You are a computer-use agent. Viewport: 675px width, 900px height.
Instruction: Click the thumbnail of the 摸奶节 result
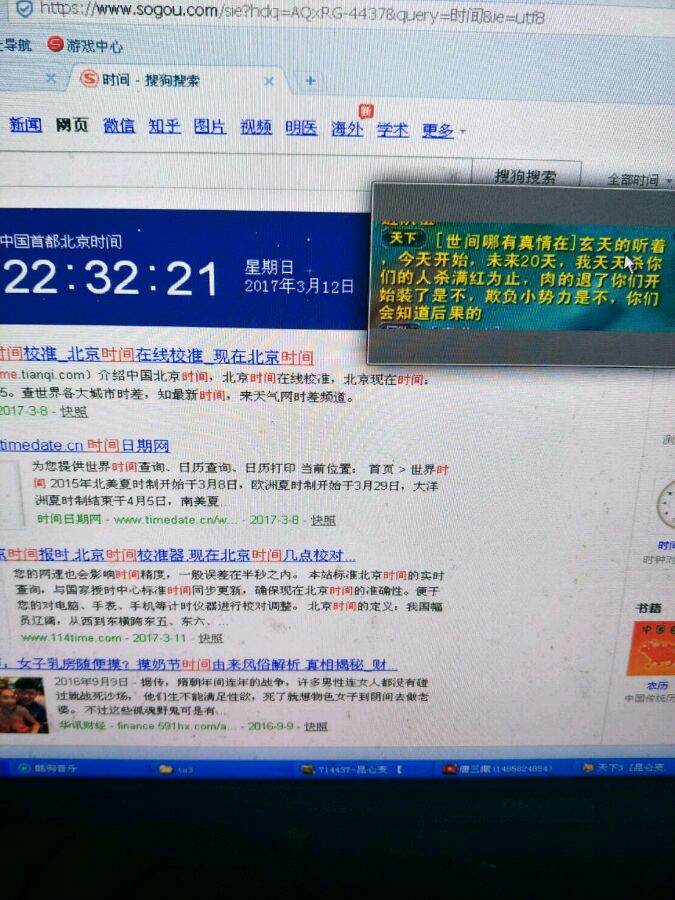[24, 705]
